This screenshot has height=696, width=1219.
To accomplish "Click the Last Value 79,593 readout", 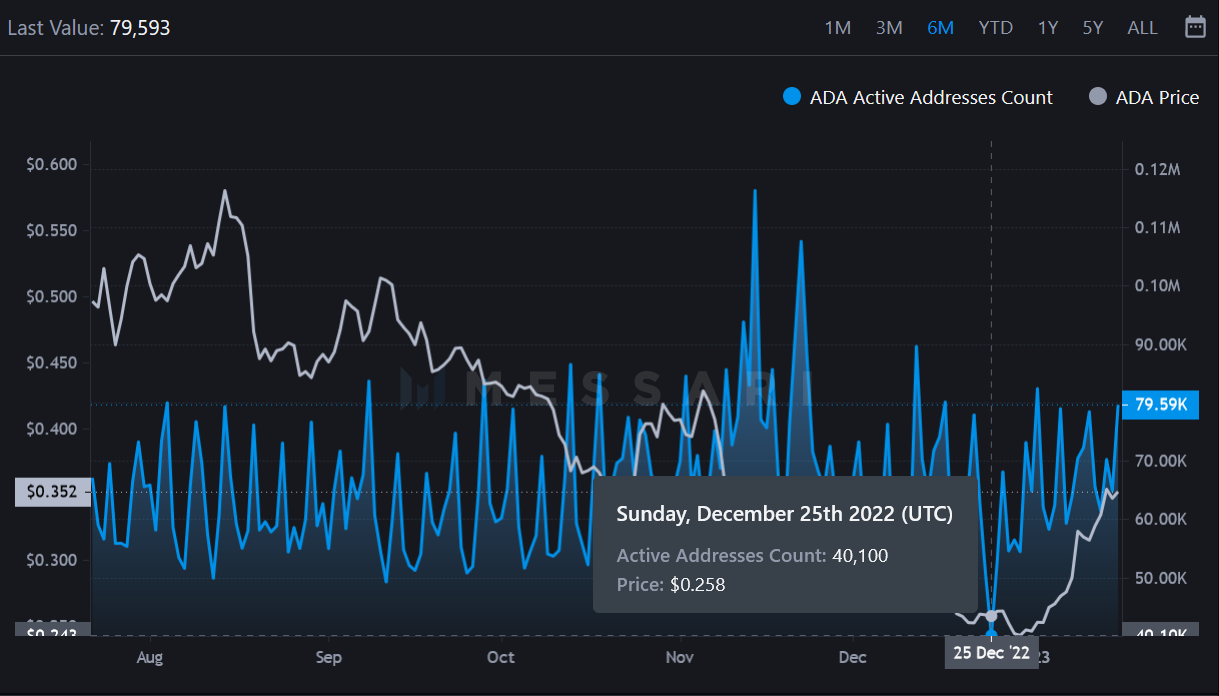I will 89,28.
